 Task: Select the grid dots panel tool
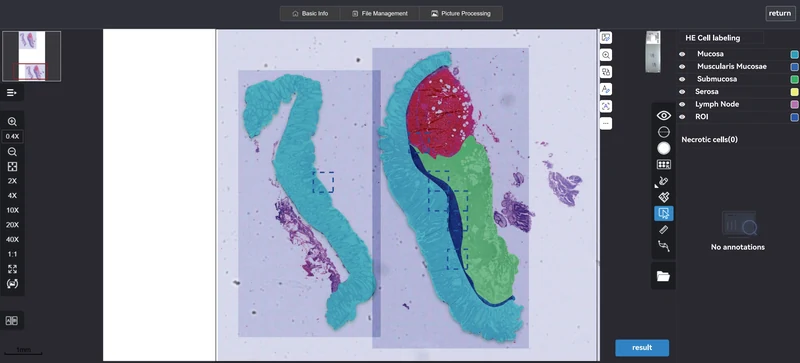pyautogui.click(x=664, y=164)
